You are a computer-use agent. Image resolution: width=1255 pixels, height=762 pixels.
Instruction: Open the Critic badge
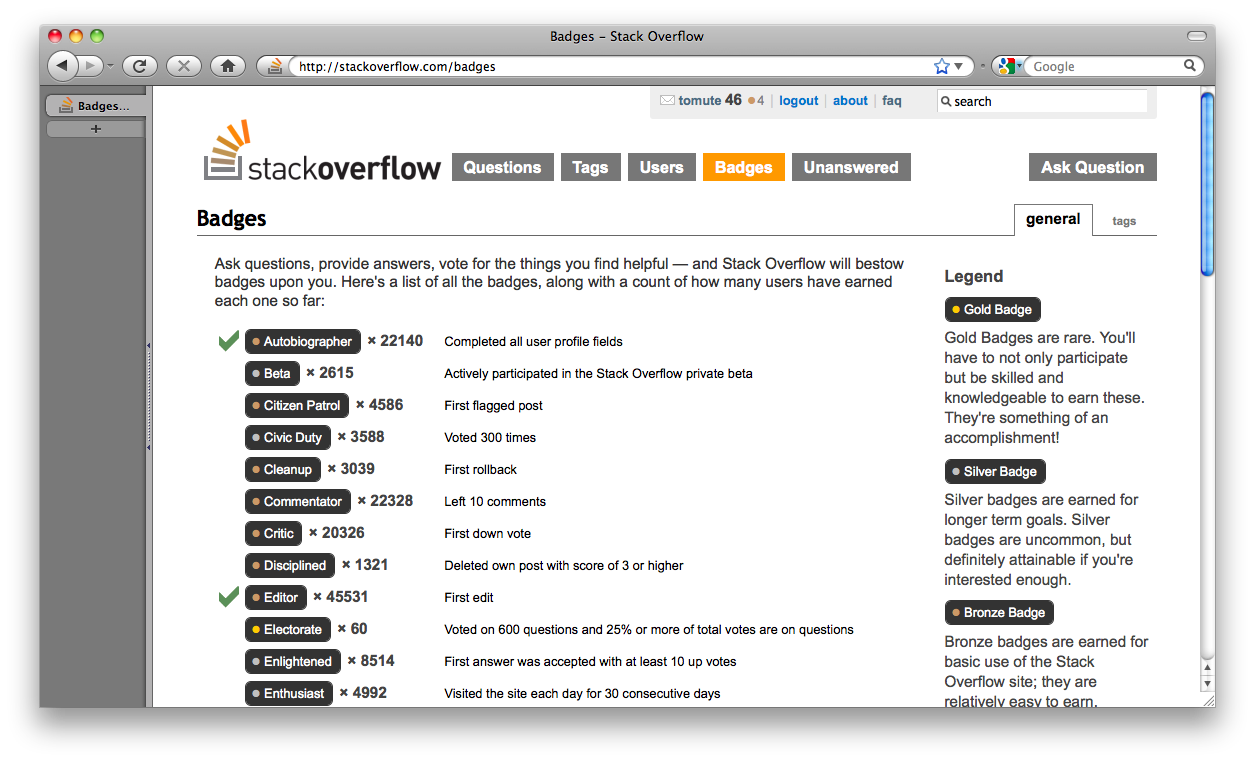pyautogui.click(x=273, y=533)
